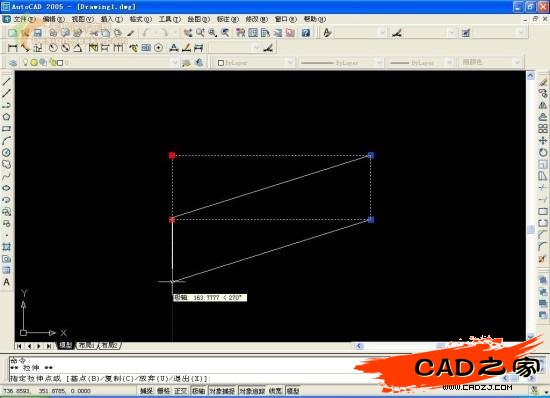Click the Move tool in modify toolbar
The image size is (550, 398).
[543, 141]
